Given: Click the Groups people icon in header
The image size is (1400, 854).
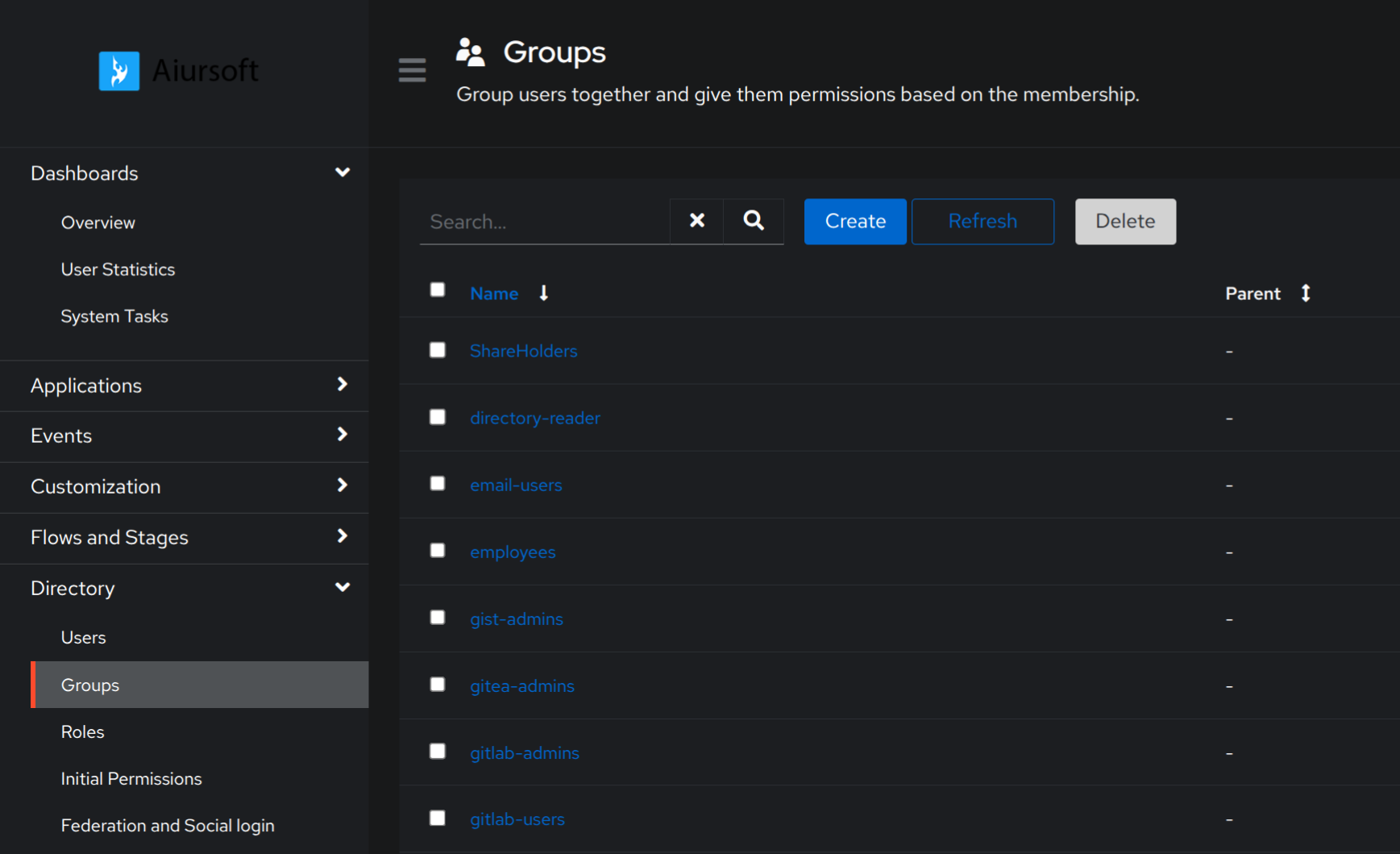Looking at the screenshot, I should tap(471, 52).
